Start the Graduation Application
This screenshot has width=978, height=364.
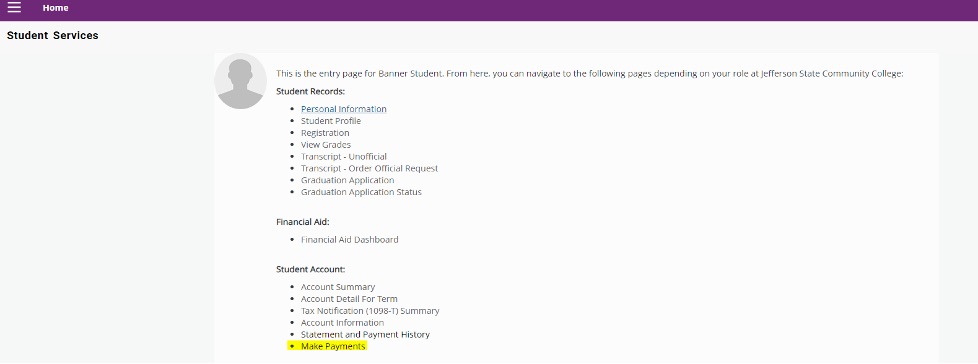pos(347,180)
